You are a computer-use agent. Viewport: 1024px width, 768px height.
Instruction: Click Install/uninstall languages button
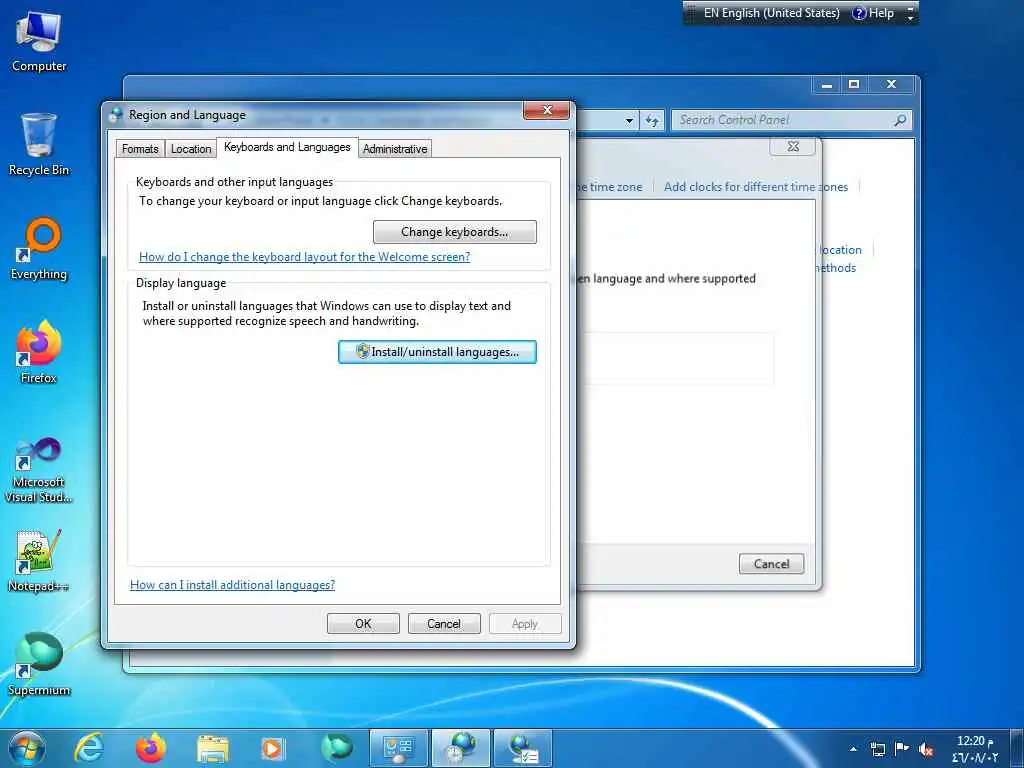437,352
